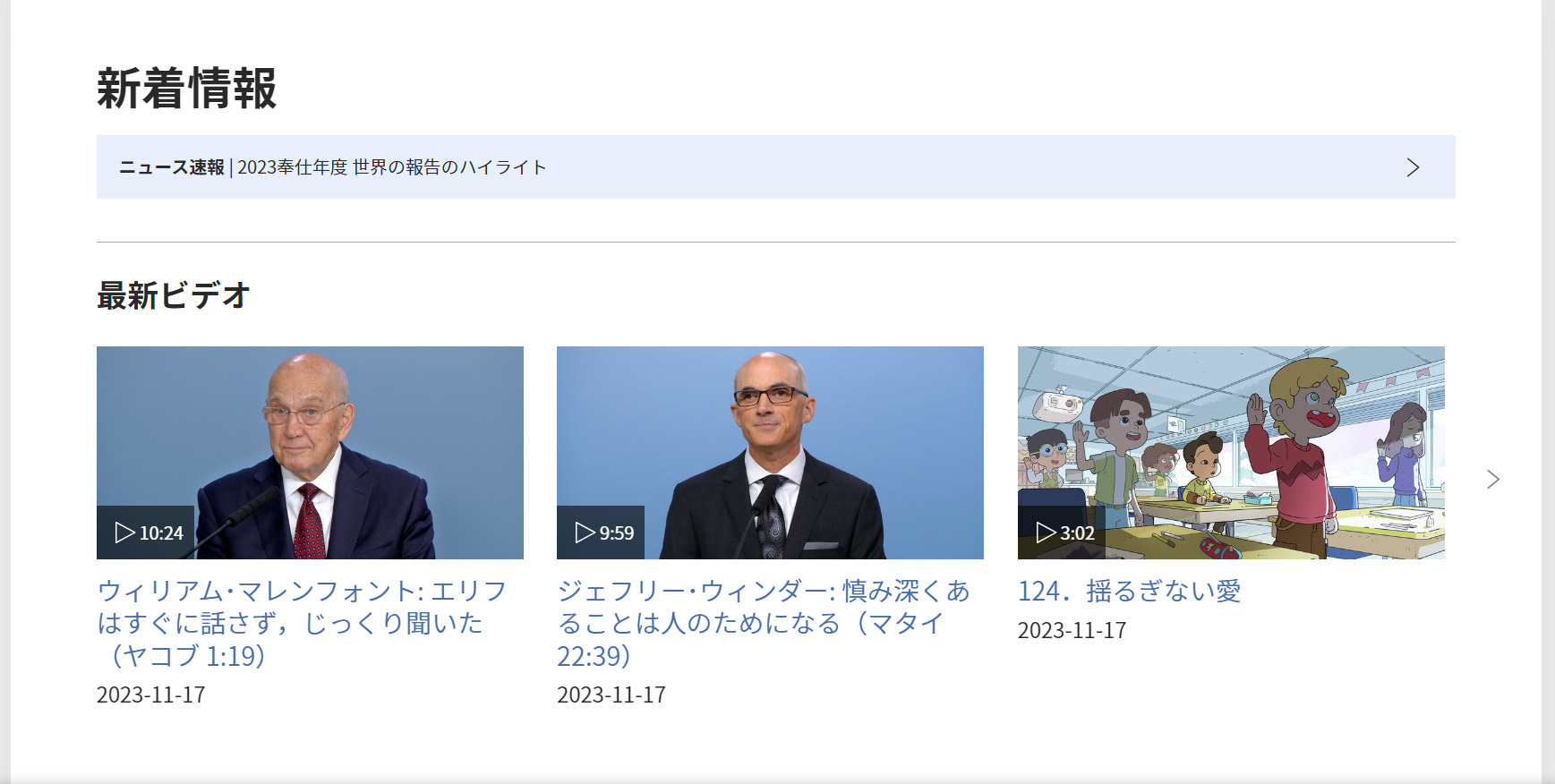Play the 3:02 animated classroom video thumbnail
Viewport: 1555px width, 784px height.
point(1231,453)
